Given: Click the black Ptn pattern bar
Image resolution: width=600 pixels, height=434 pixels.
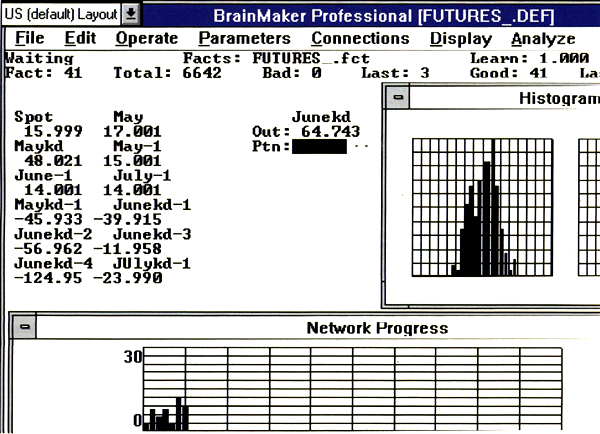Looking at the screenshot, I should [x=320, y=147].
